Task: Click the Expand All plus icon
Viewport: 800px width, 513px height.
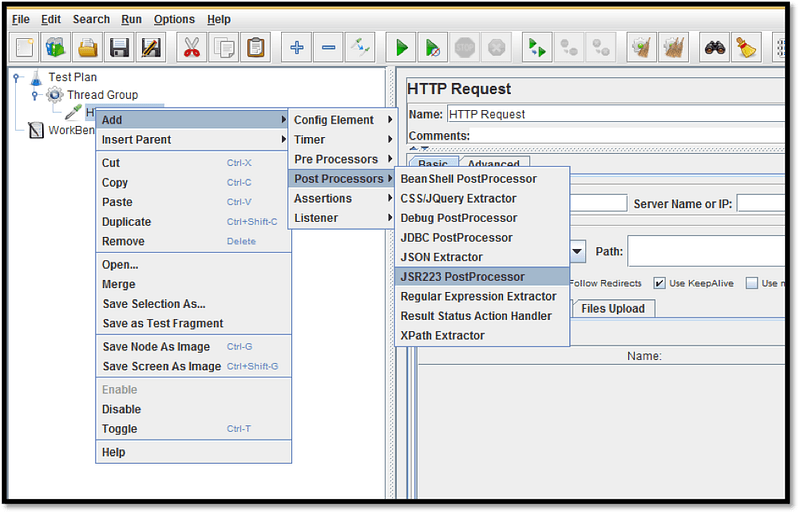Action: pyautogui.click(x=297, y=46)
